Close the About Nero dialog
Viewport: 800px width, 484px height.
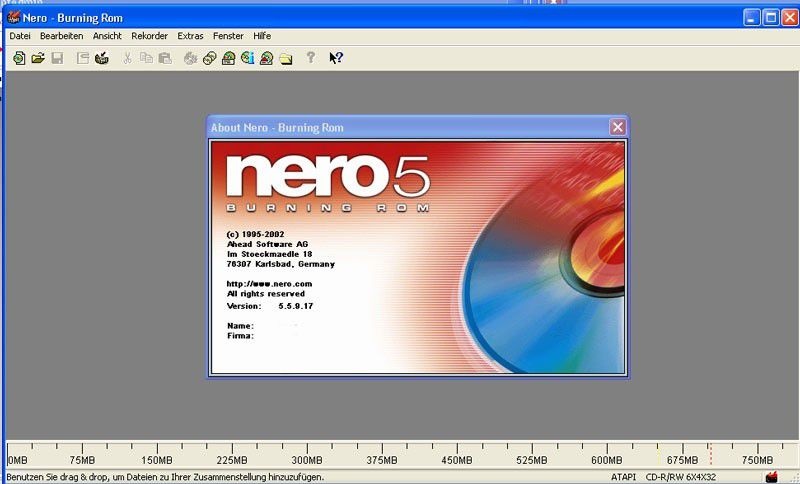(617, 127)
